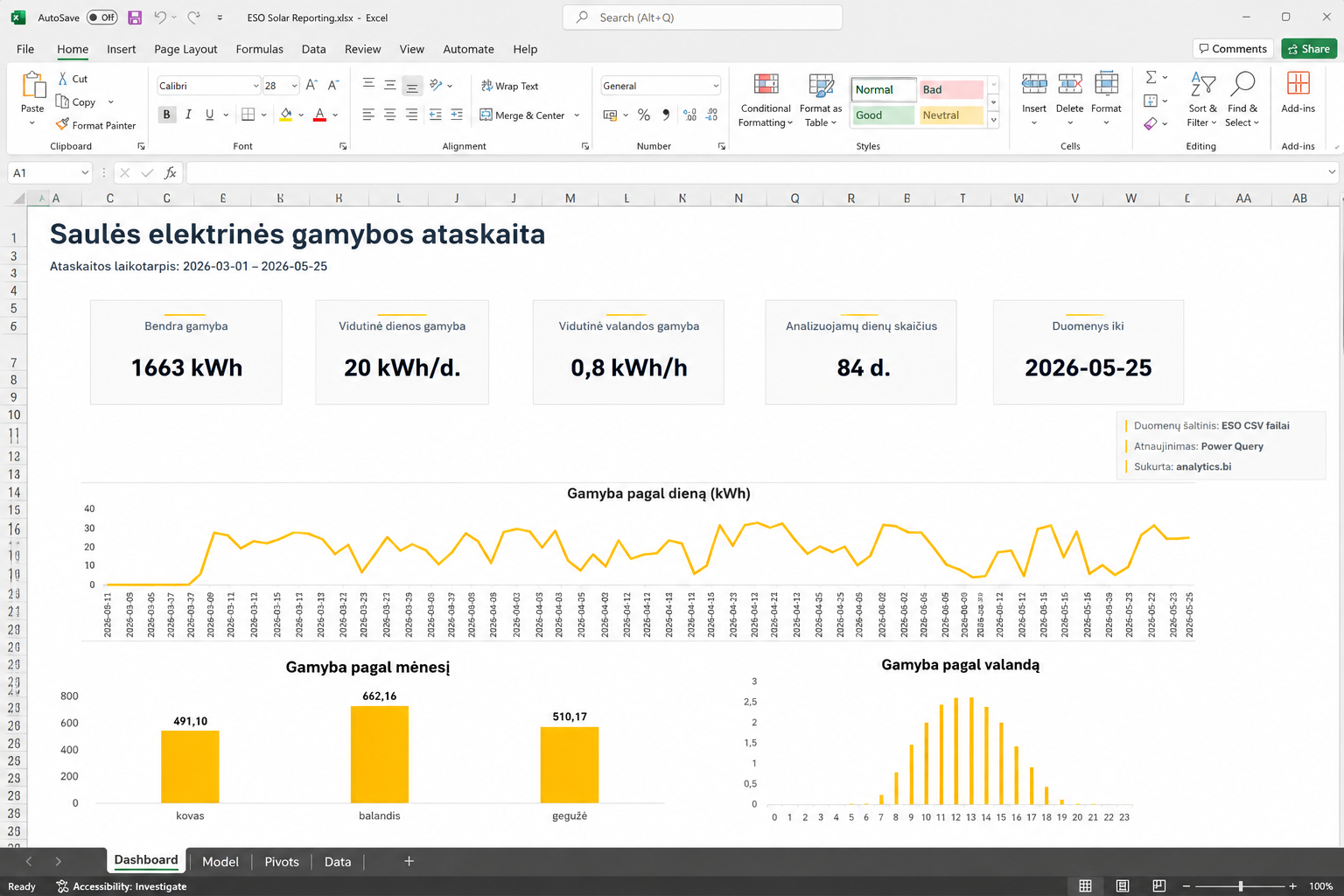The width and height of the screenshot is (1344, 896).
Task: Toggle Top Align in the Alignment group
Action: [368, 85]
